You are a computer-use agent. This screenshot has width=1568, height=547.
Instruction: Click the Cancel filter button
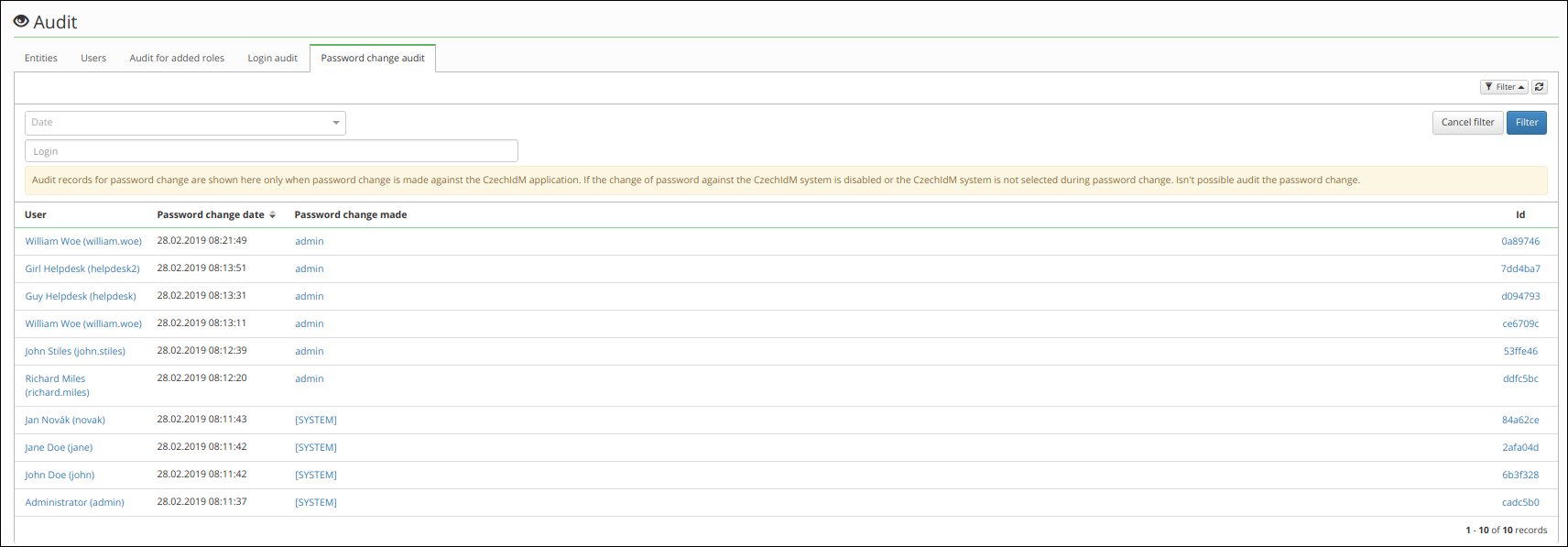(x=1467, y=123)
